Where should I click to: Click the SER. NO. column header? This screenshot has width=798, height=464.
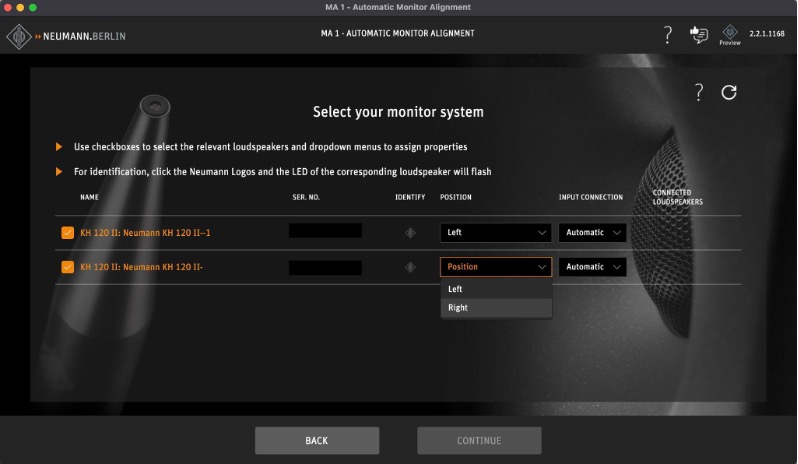coord(306,197)
